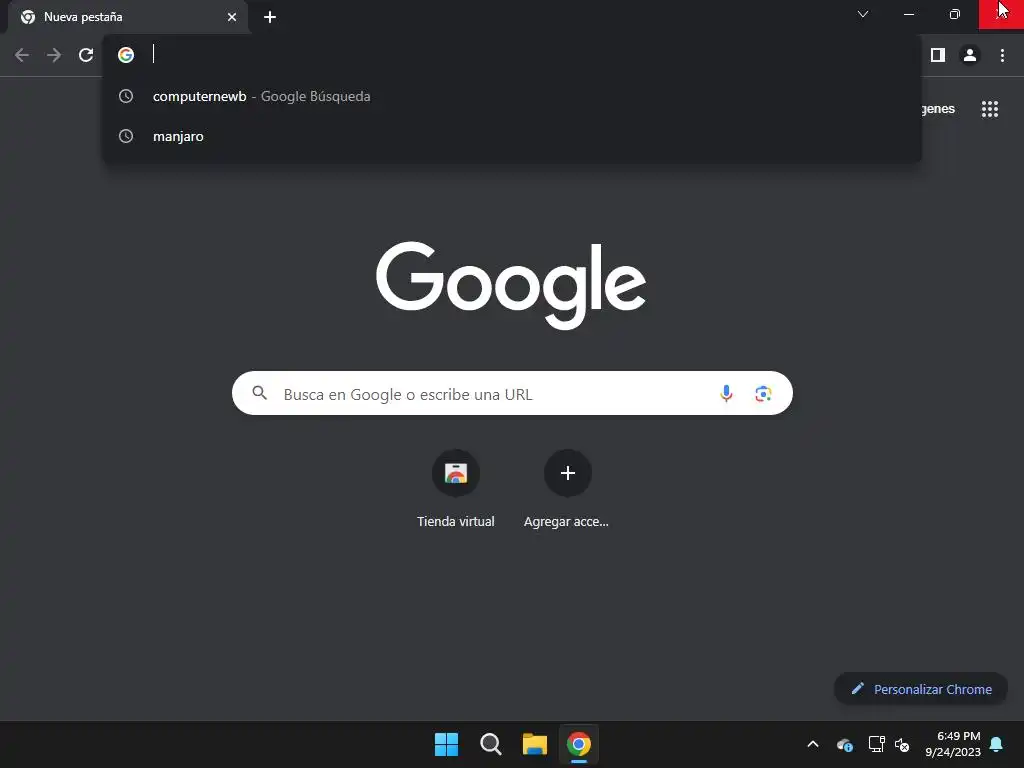Minimize the Chrome window
Screen dimensions: 1024x768
click(908, 14)
